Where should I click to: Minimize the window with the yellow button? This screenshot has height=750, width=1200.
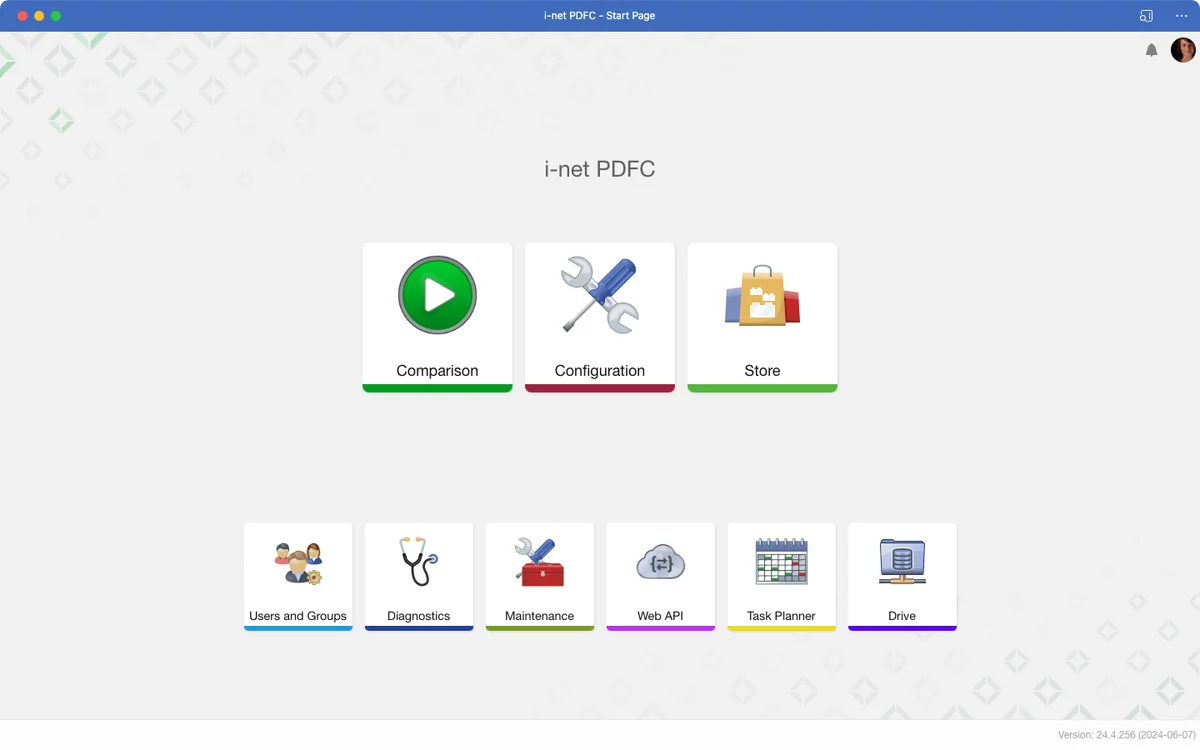[x=39, y=16]
